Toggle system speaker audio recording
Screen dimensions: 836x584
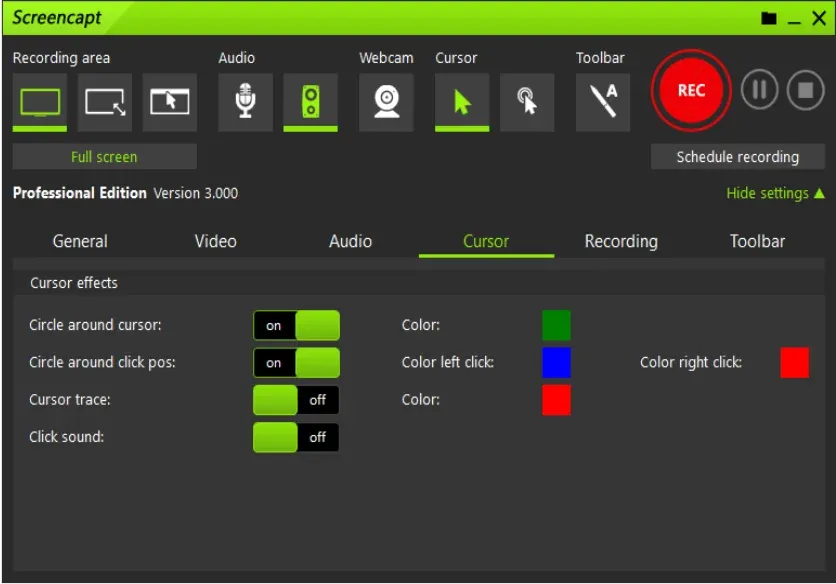tap(310, 102)
